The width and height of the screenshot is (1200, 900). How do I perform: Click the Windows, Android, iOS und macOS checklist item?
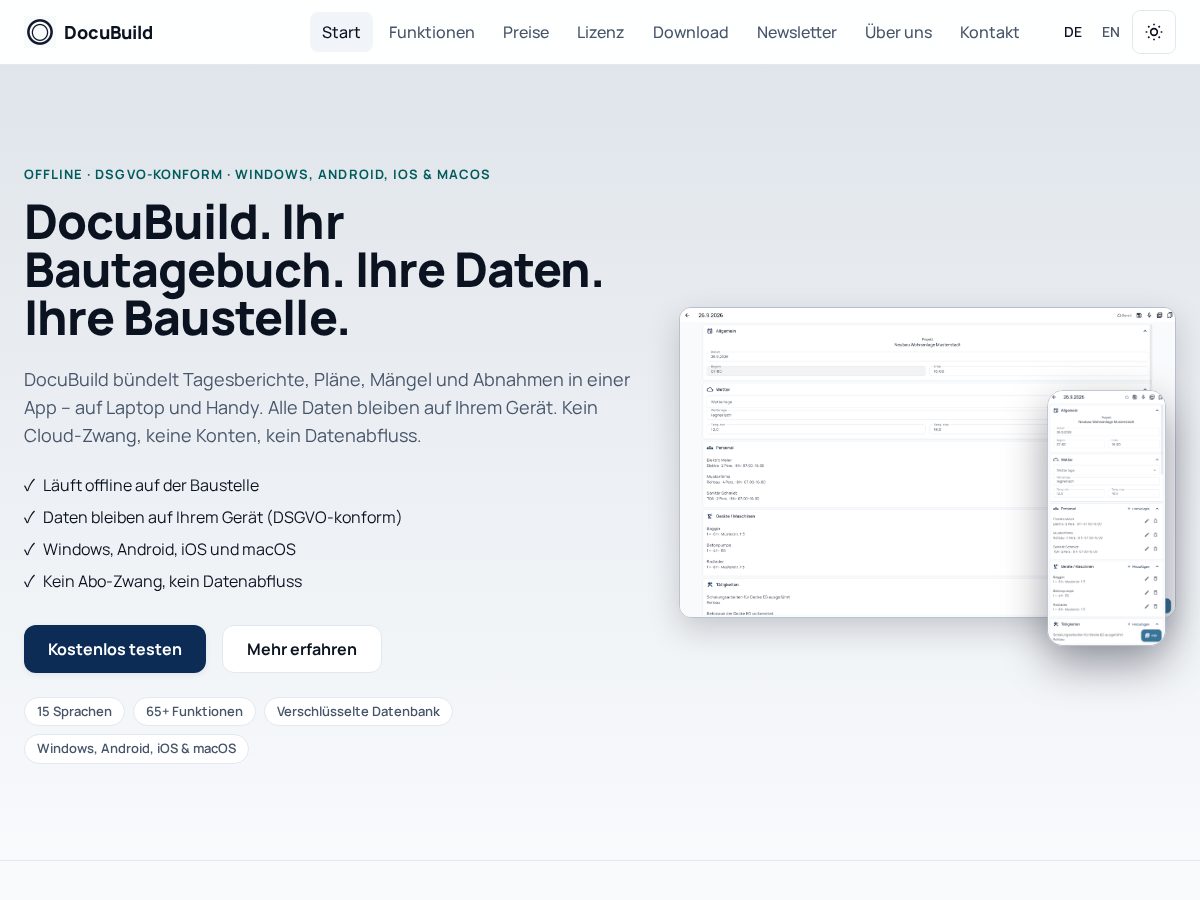tap(160, 549)
